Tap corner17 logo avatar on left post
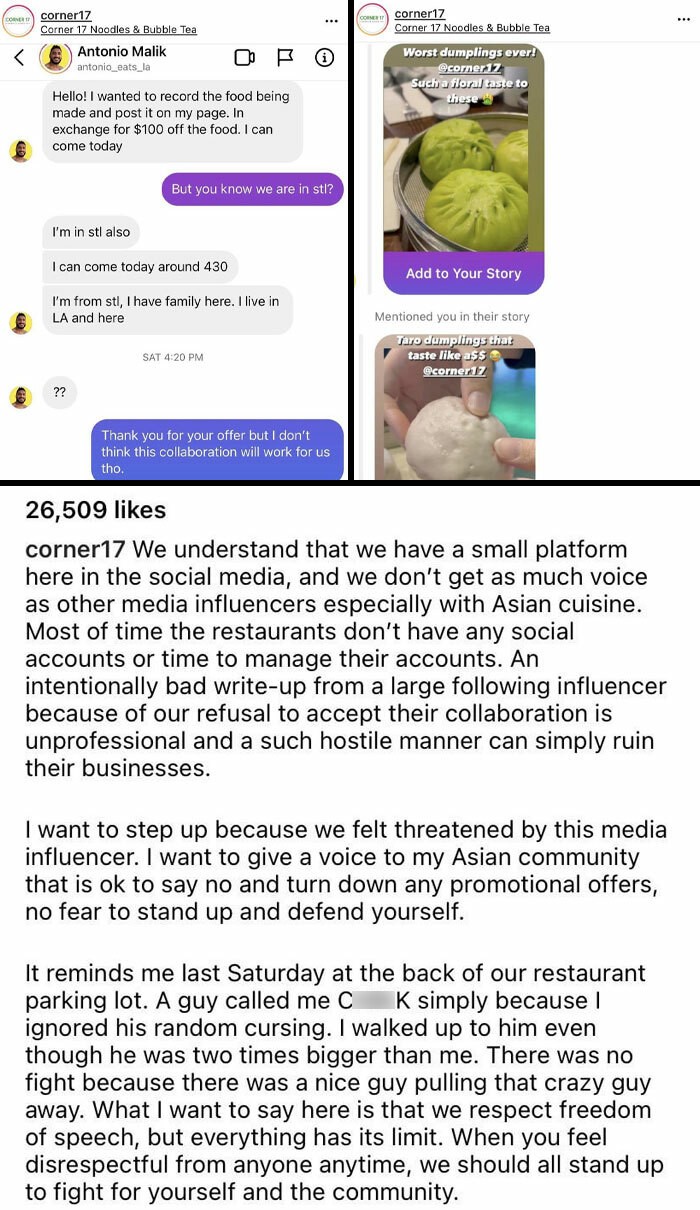Viewport: 700px width, 1210px height. point(19,21)
